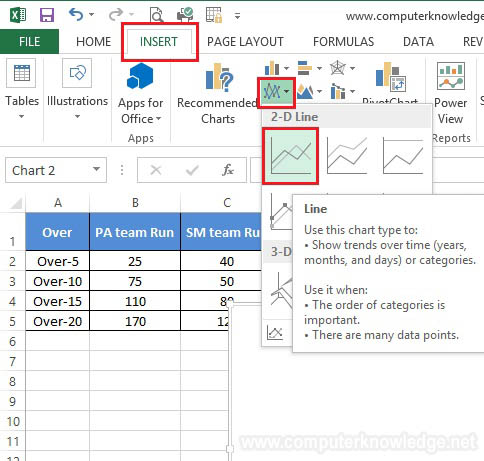484x461 pixels.
Task: Open the FILE menu tab
Action: click(x=29, y=42)
